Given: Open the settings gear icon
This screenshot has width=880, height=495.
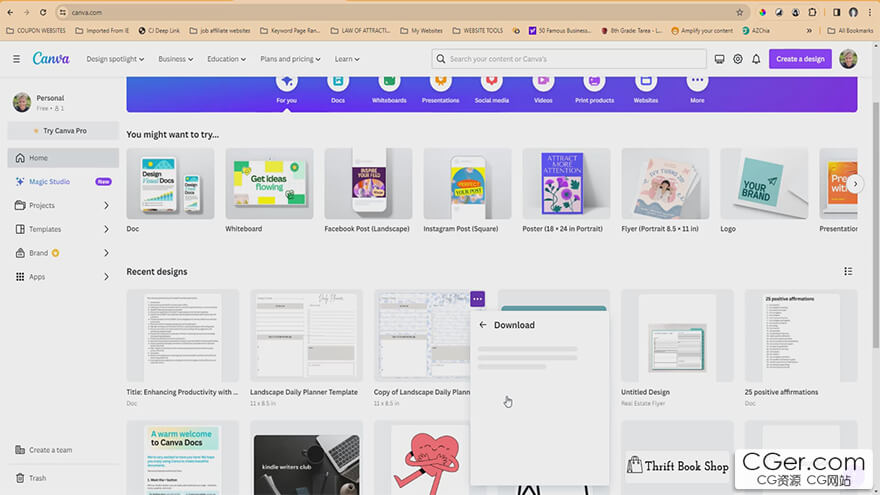Looking at the screenshot, I should point(737,59).
